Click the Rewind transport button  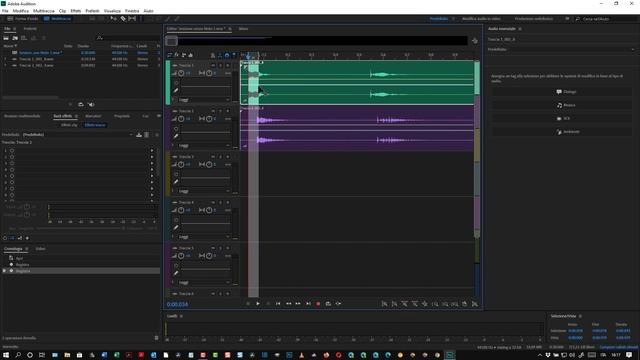tap(288, 304)
